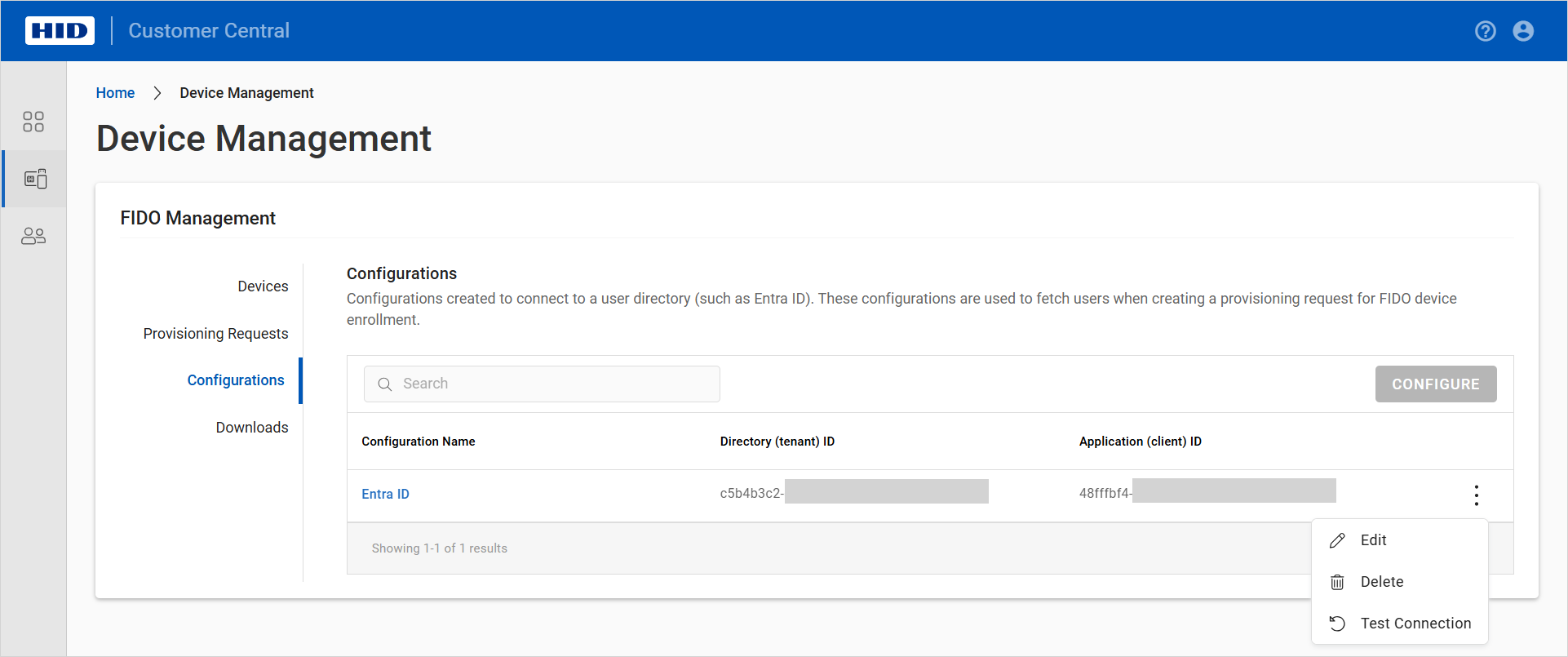This screenshot has height=657, width=1568.
Task: Click the trash Delete icon
Action: (x=1337, y=582)
